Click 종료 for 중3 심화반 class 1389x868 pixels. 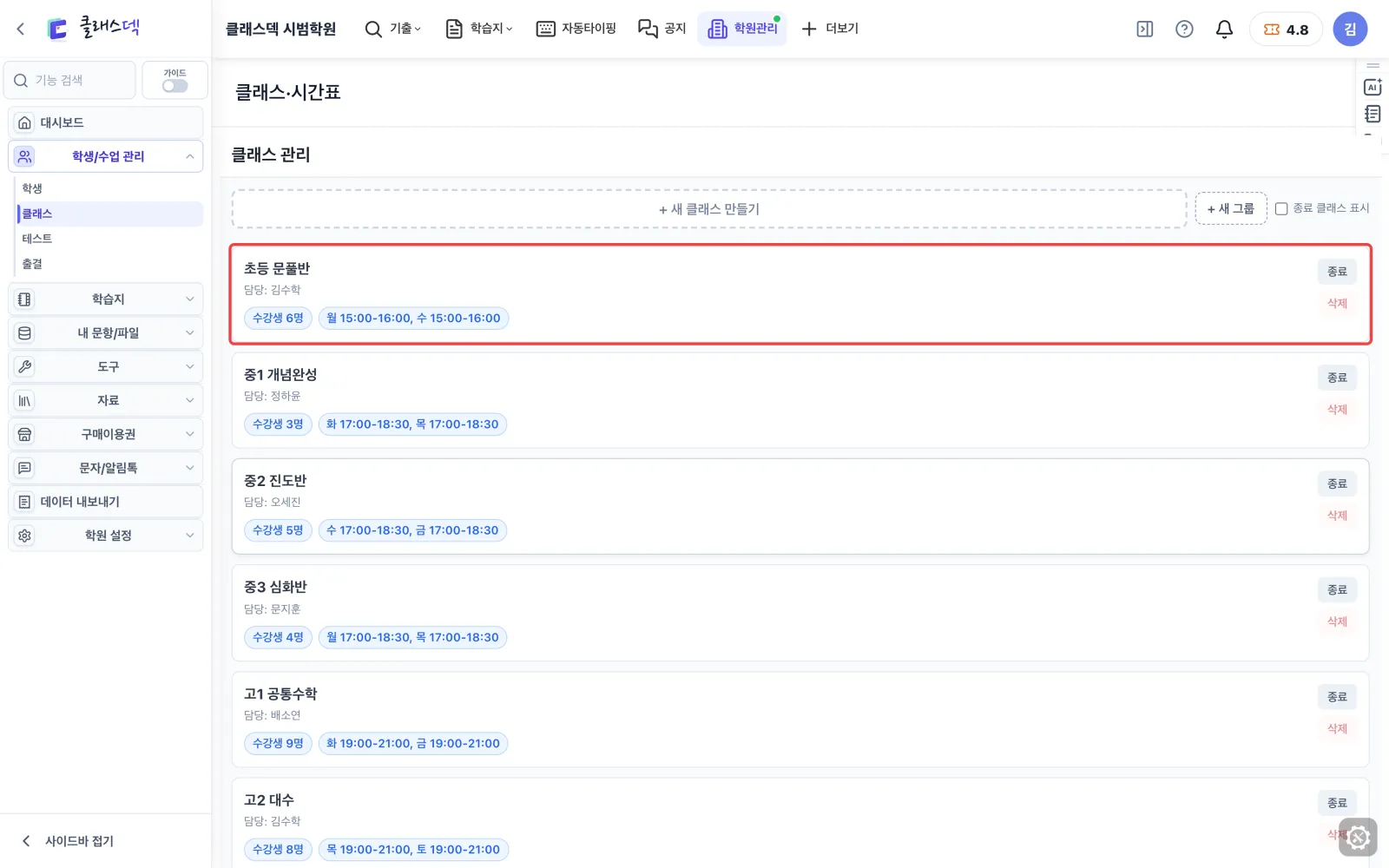click(x=1337, y=589)
